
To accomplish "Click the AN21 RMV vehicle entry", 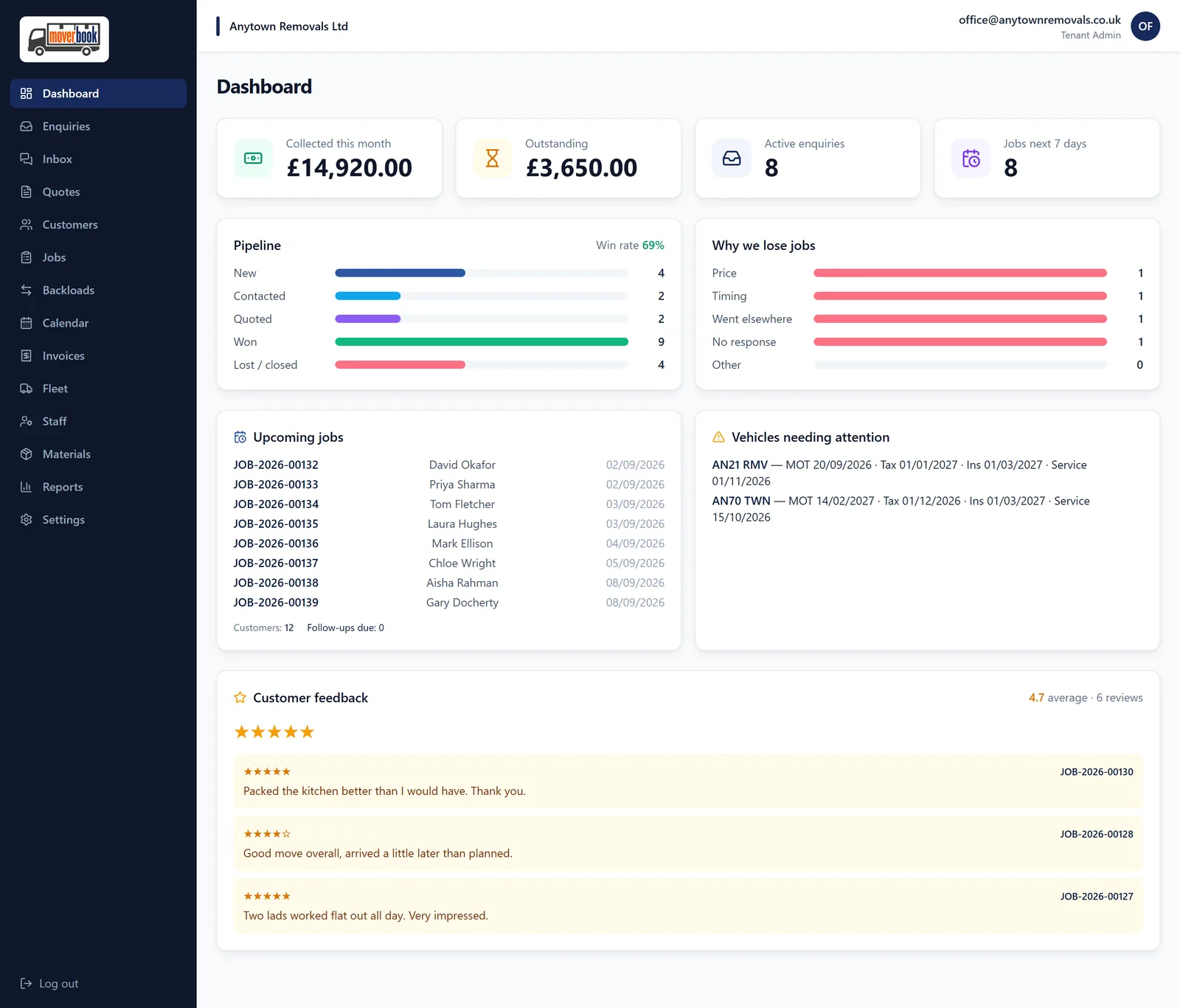I will point(899,473).
